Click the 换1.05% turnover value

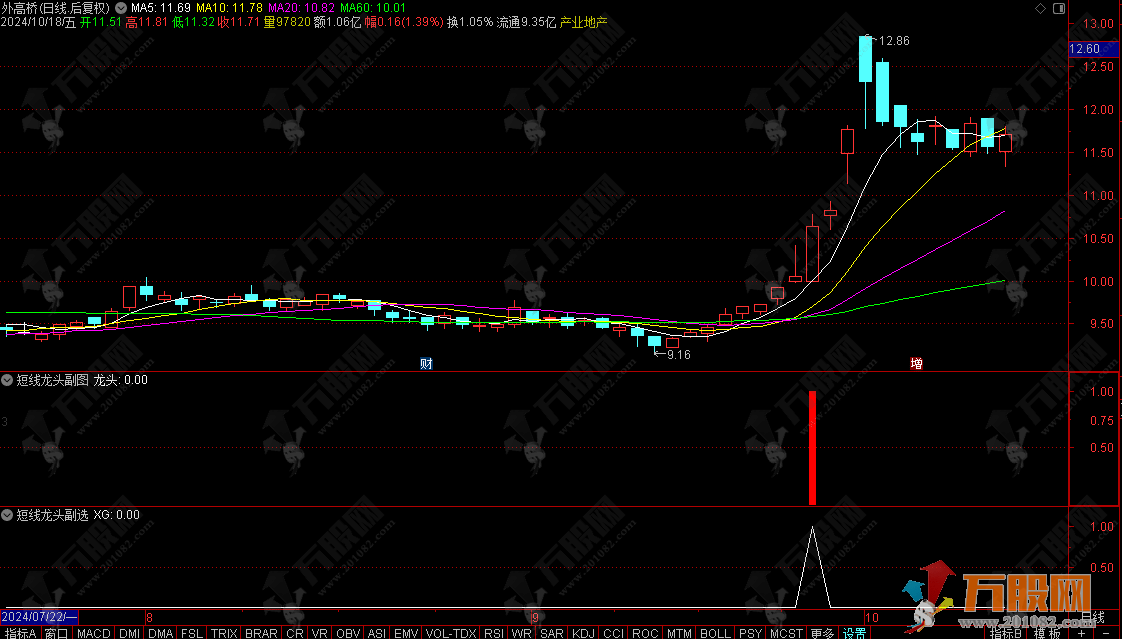(x=470, y=22)
